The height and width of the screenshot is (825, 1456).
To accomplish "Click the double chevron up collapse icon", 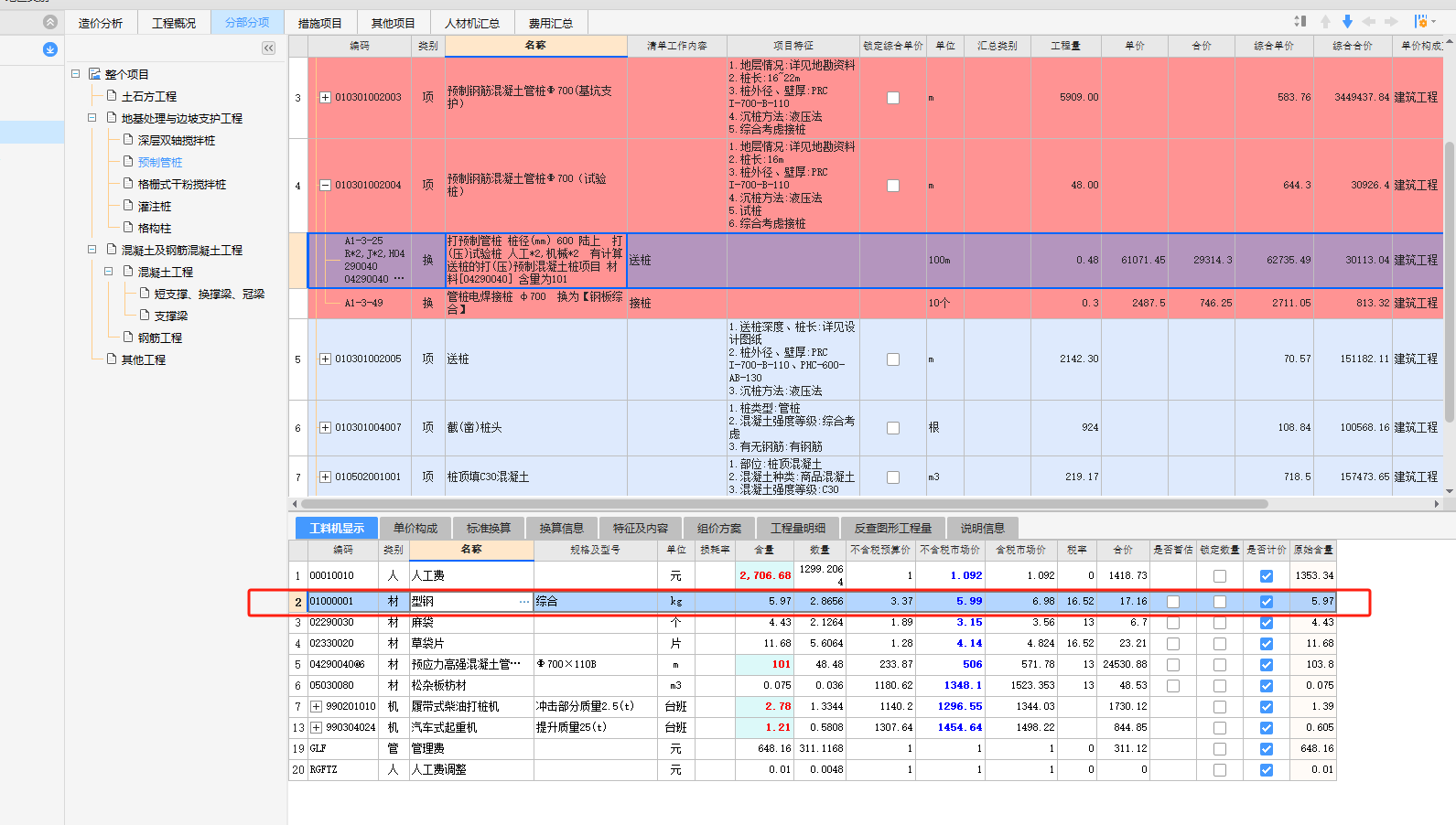I will pos(50,22).
